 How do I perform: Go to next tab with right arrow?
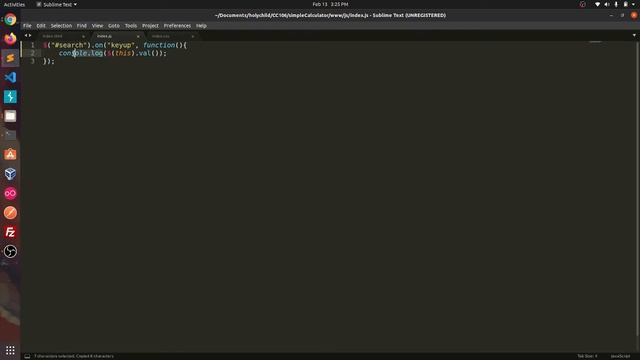(30, 36)
